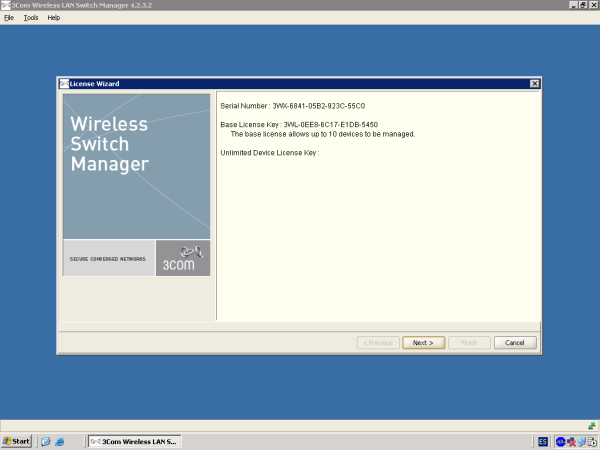This screenshot has height=450, width=600.
Task: Restore the main application window
Action: point(583,5)
